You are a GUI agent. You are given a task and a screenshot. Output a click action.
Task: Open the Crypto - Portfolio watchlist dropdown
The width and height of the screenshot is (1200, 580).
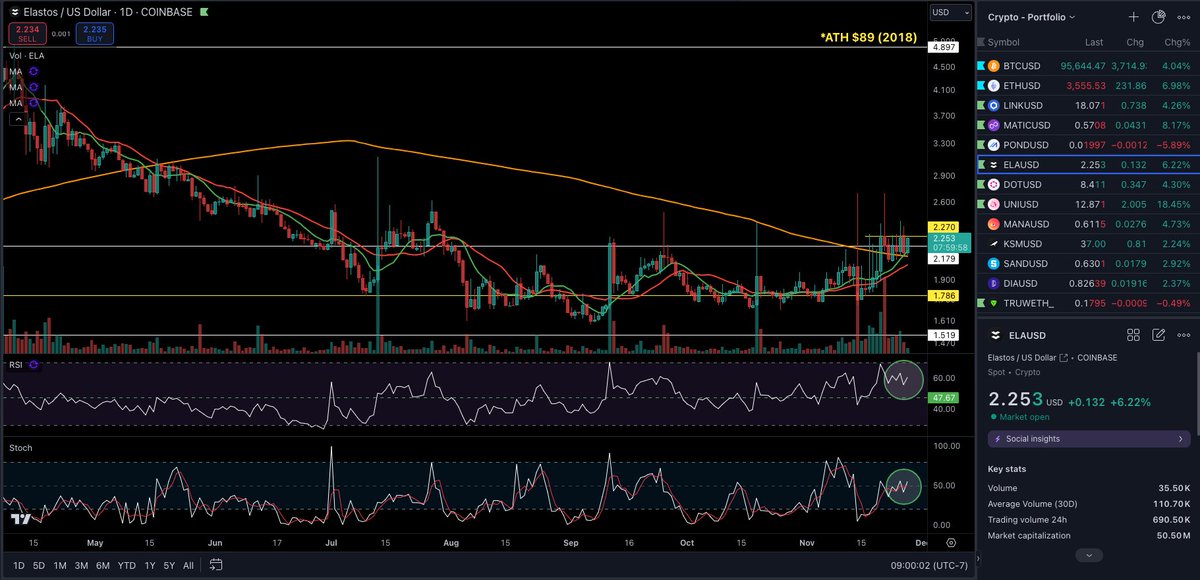pyautogui.click(x=1032, y=17)
